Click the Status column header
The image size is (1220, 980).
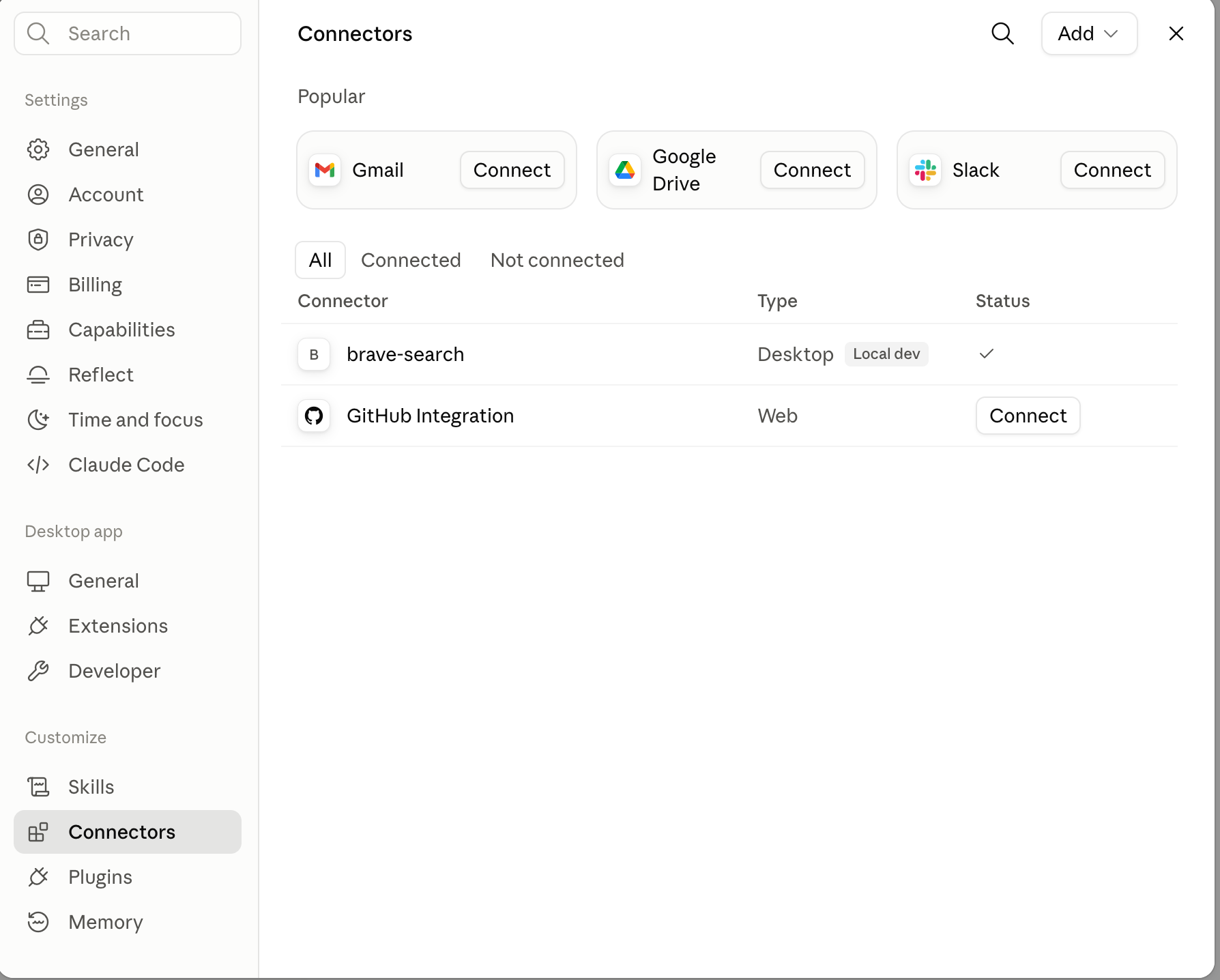(1002, 301)
